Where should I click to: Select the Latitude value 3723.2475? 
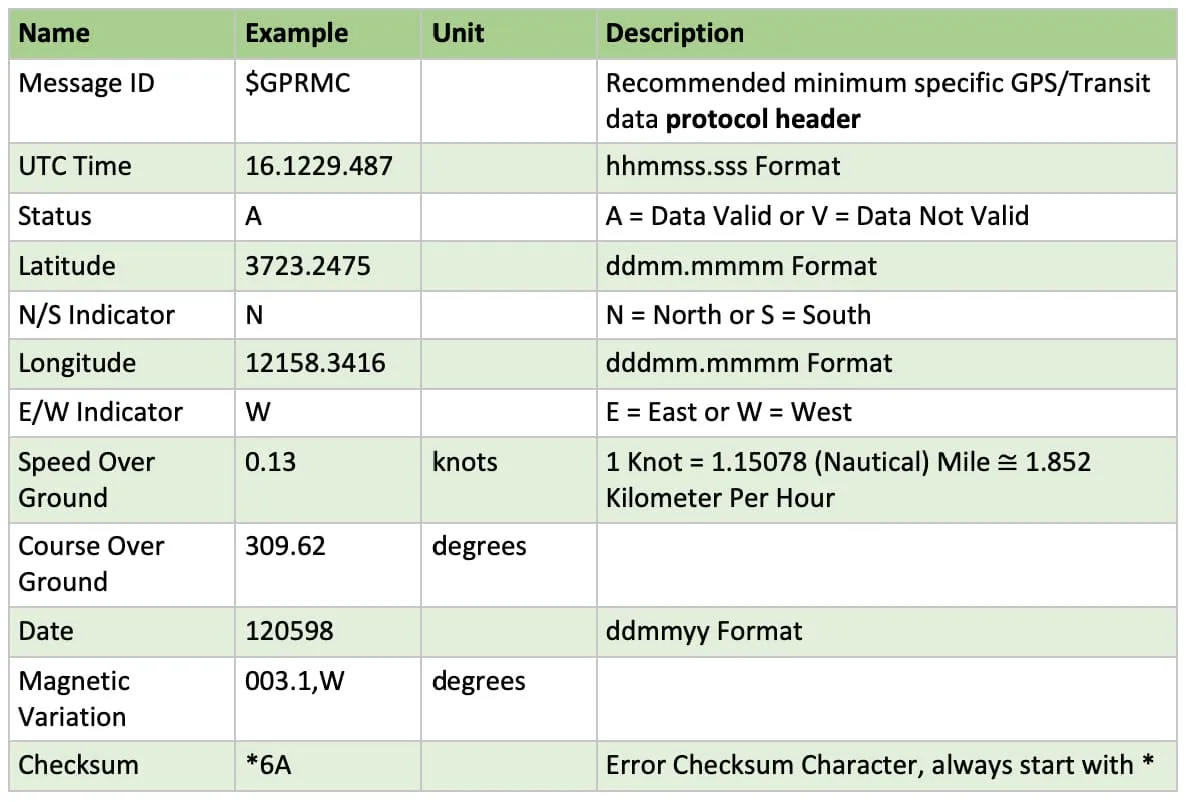point(308,266)
